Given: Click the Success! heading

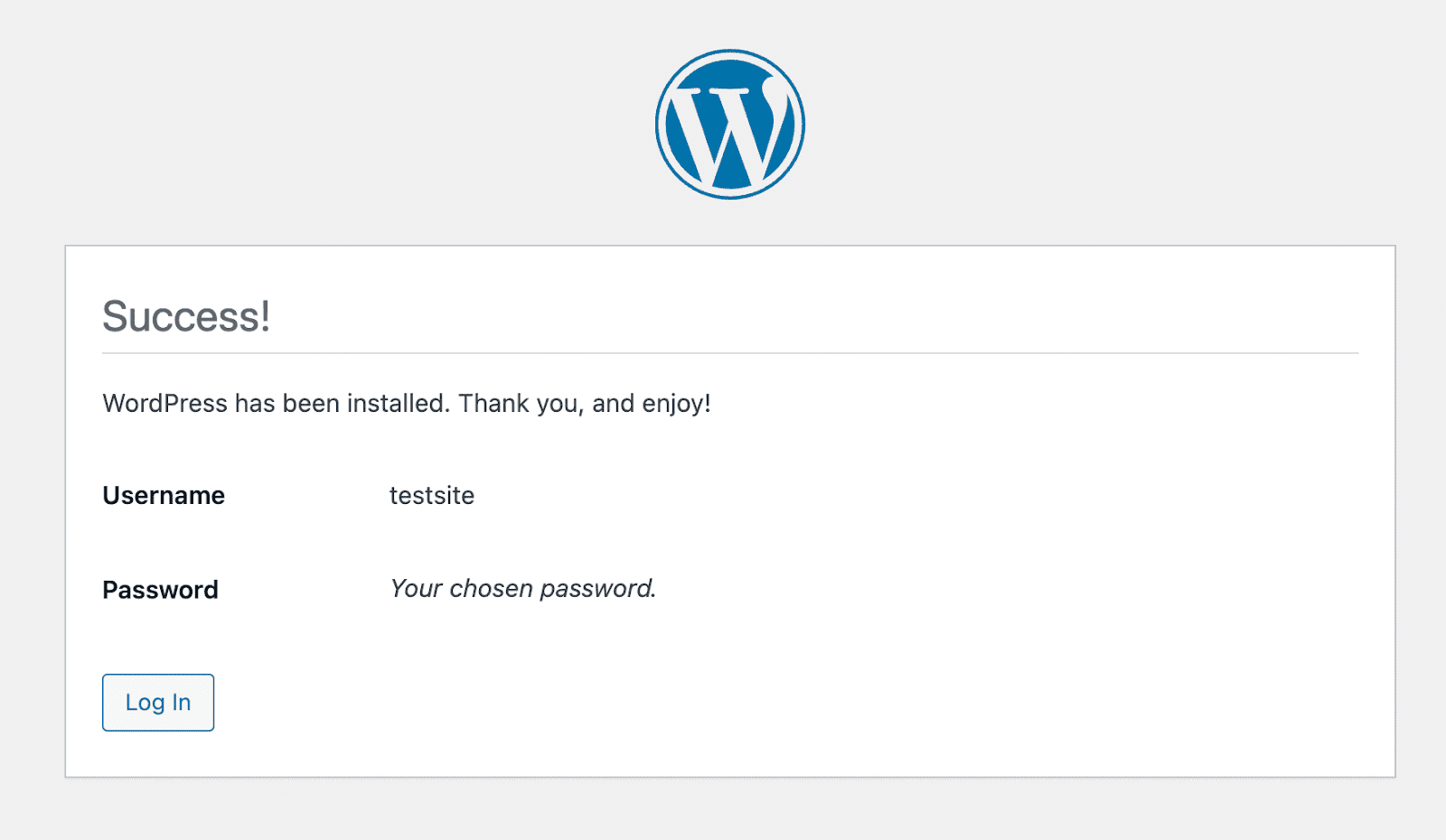Looking at the screenshot, I should (186, 315).
